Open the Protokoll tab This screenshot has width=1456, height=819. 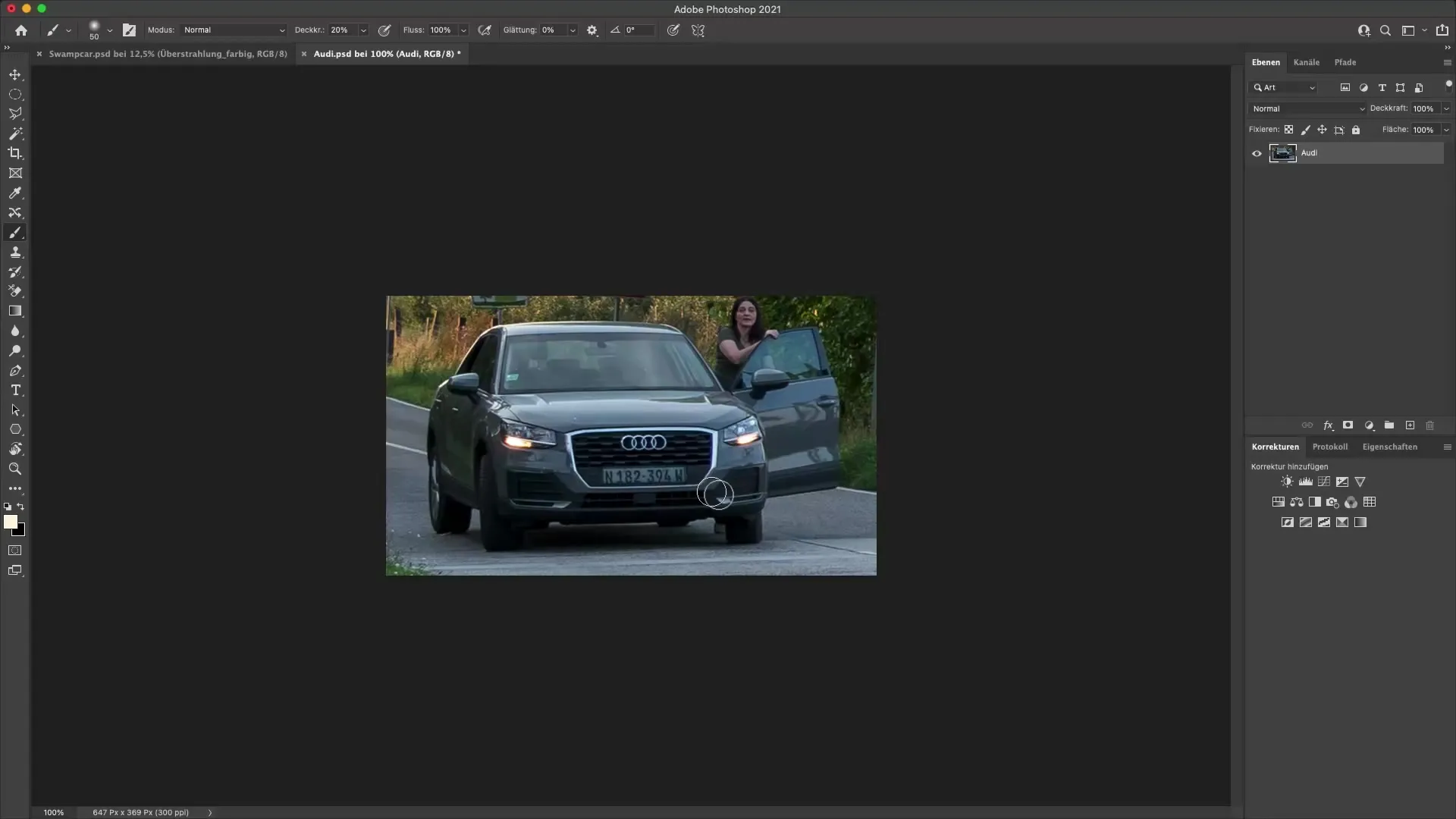pyautogui.click(x=1330, y=447)
